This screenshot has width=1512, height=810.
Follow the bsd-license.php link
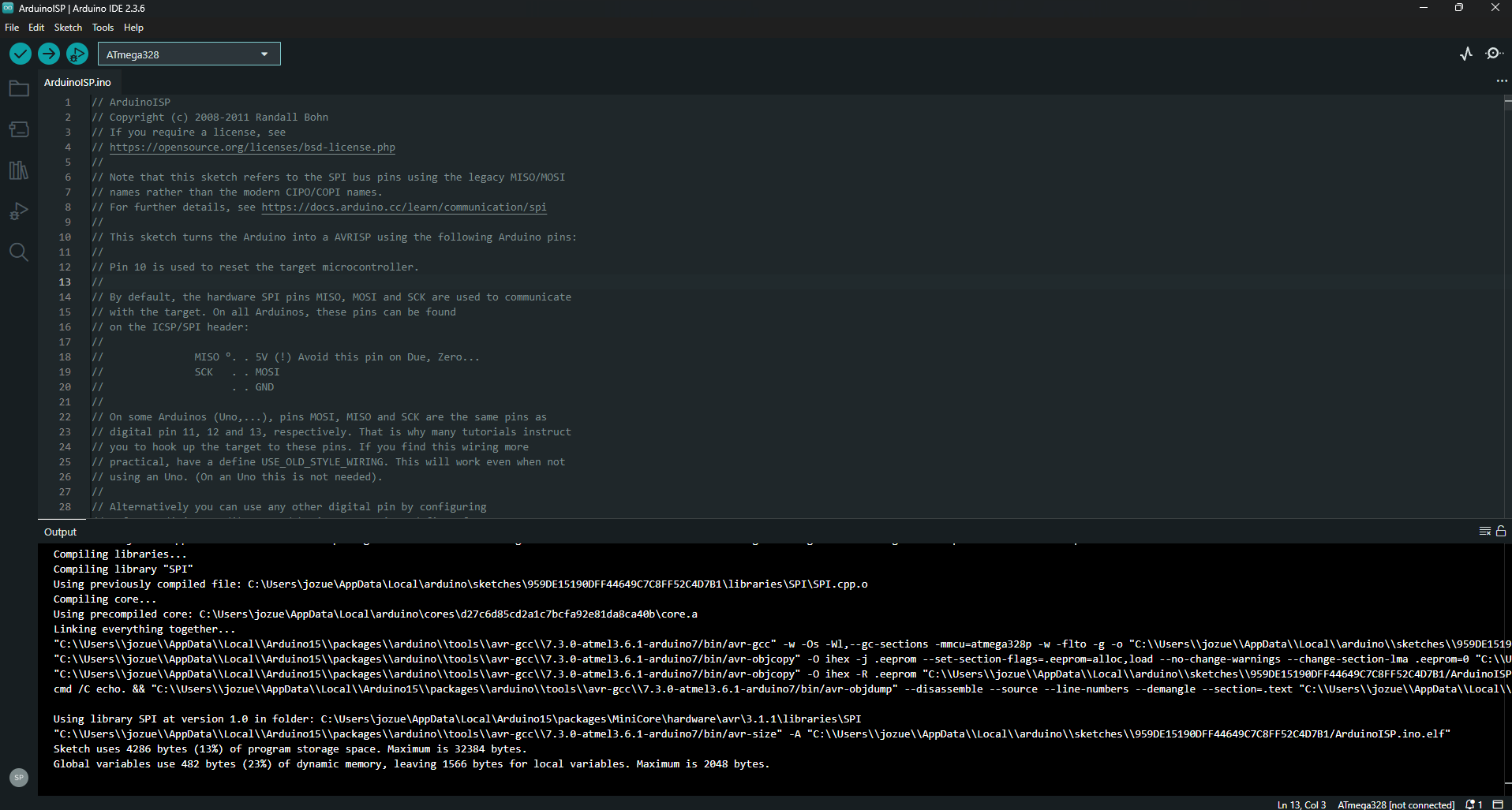(x=253, y=147)
